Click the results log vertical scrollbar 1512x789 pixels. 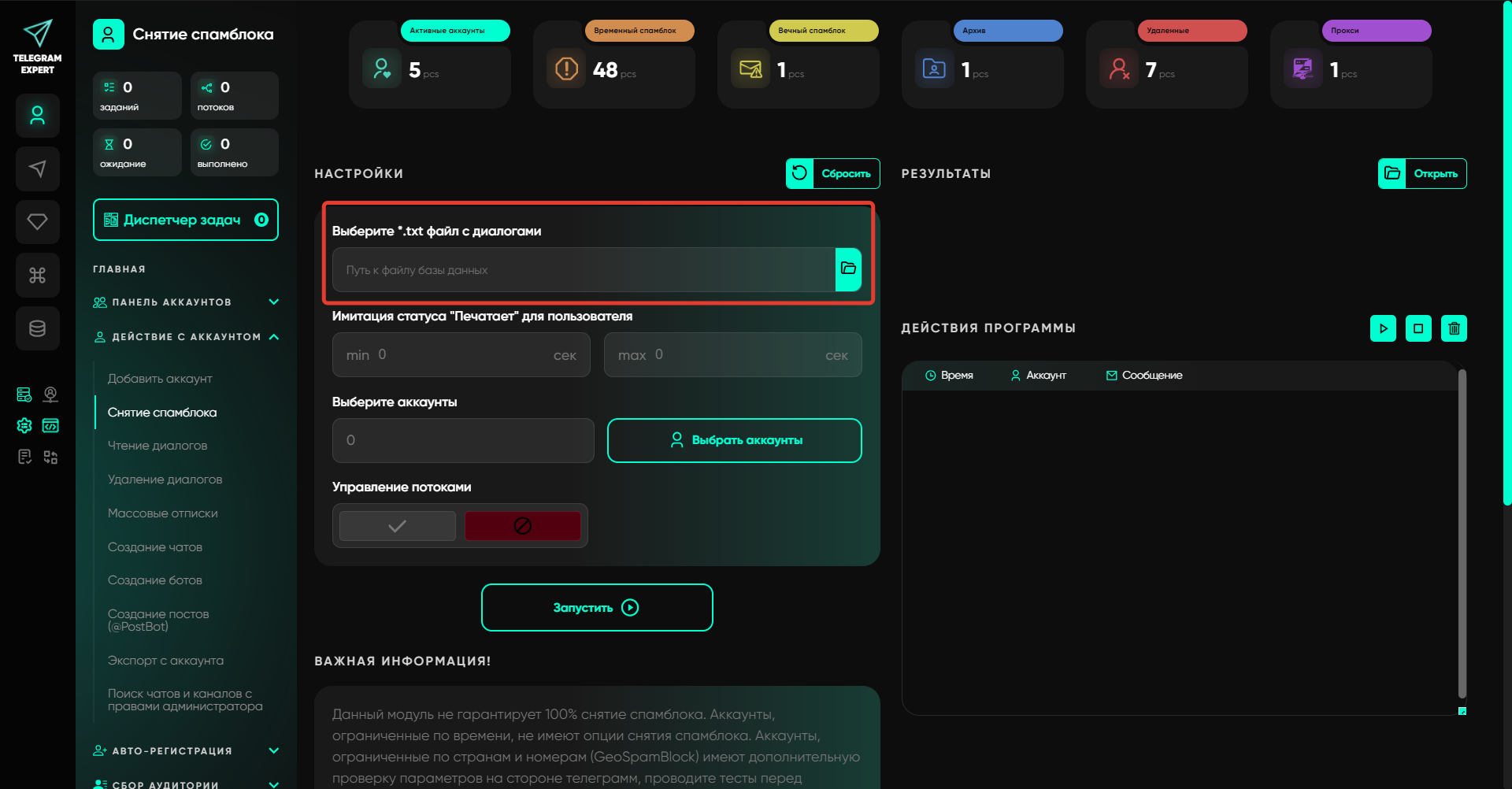click(1462, 535)
